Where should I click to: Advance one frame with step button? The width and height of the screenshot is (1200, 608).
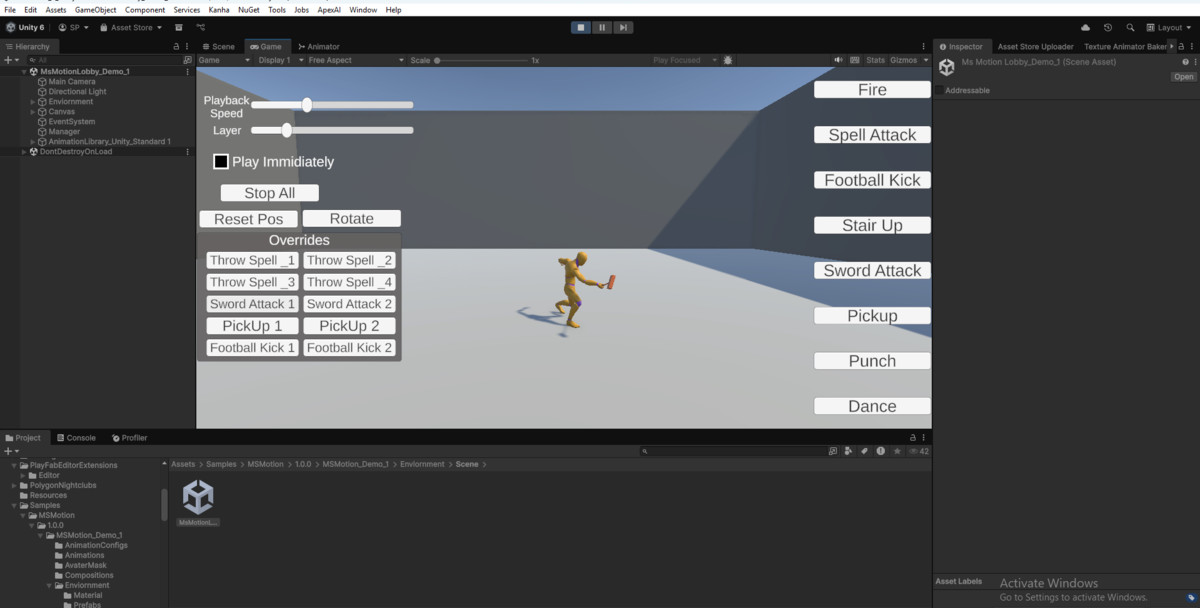pyautogui.click(x=623, y=28)
